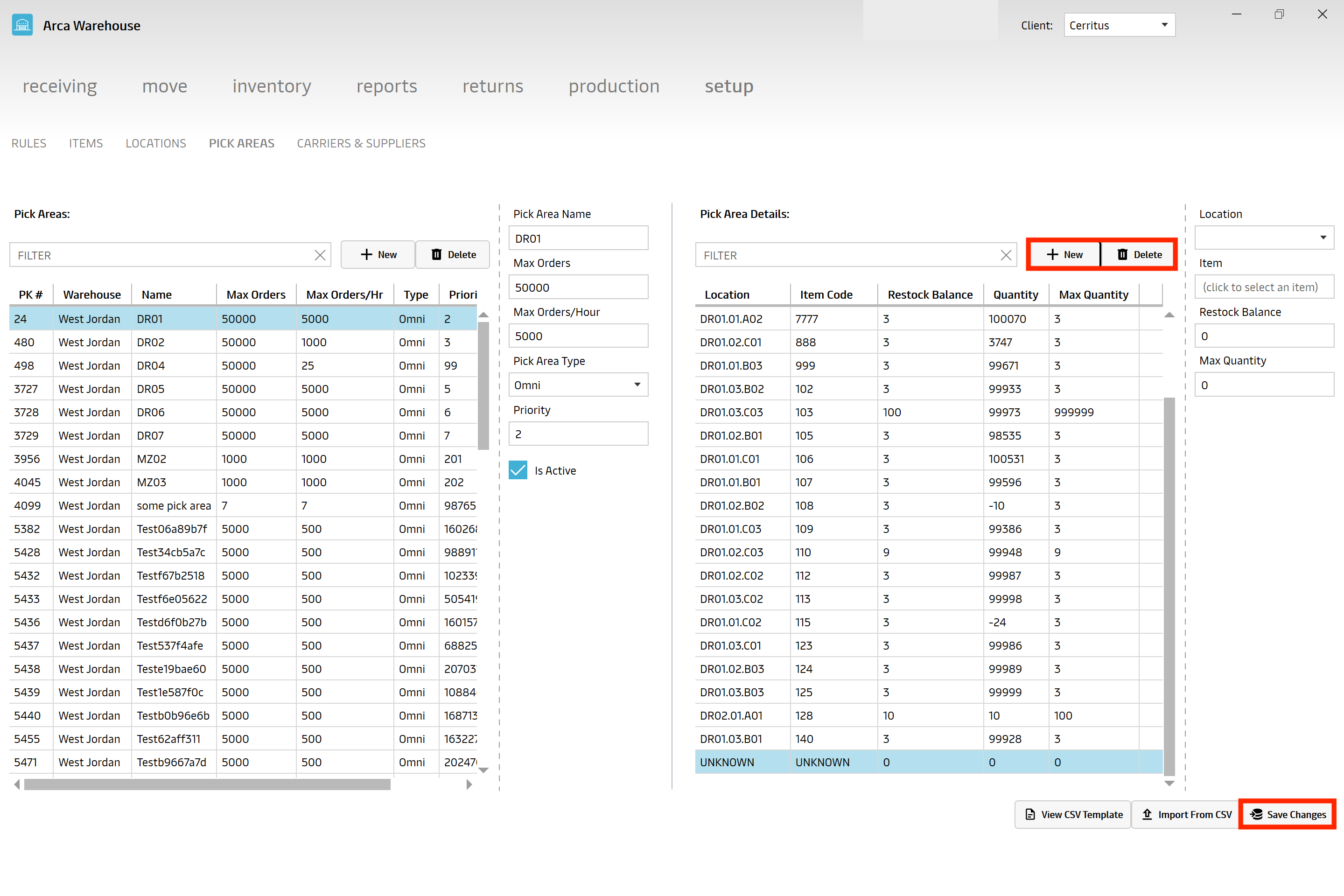Click the Restock Balance input field
1344x896 pixels.
tap(1264, 336)
